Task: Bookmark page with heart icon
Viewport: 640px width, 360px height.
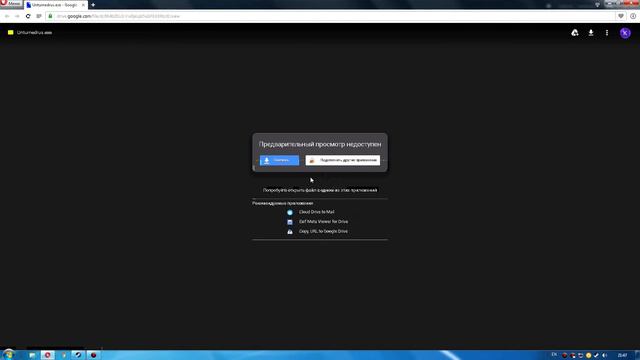Action: point(621,16)
